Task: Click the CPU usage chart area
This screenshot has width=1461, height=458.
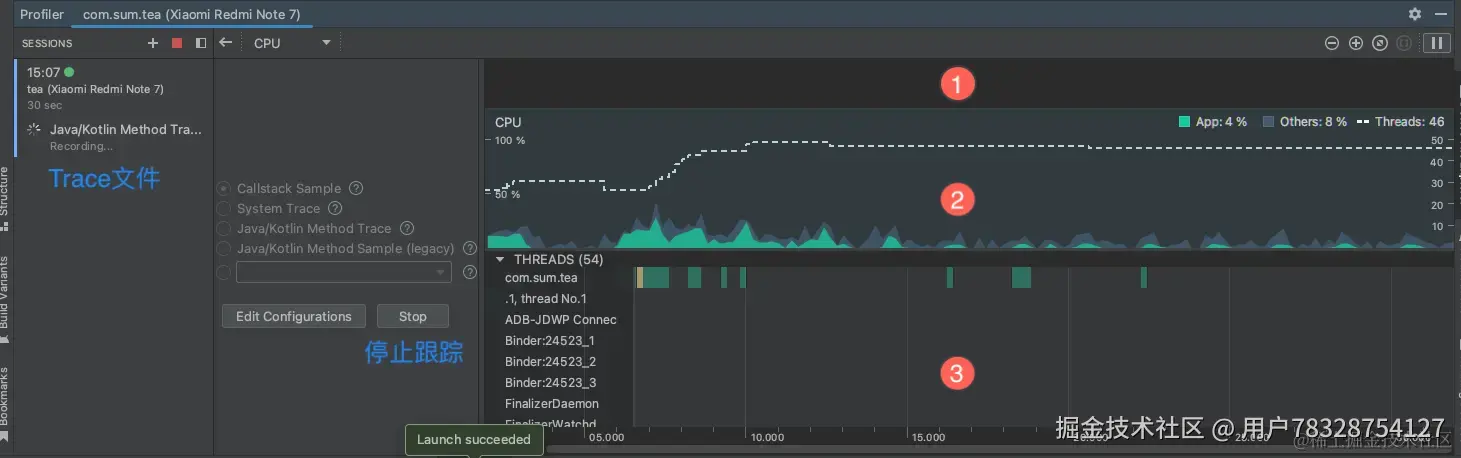Action: click(969, 180)
